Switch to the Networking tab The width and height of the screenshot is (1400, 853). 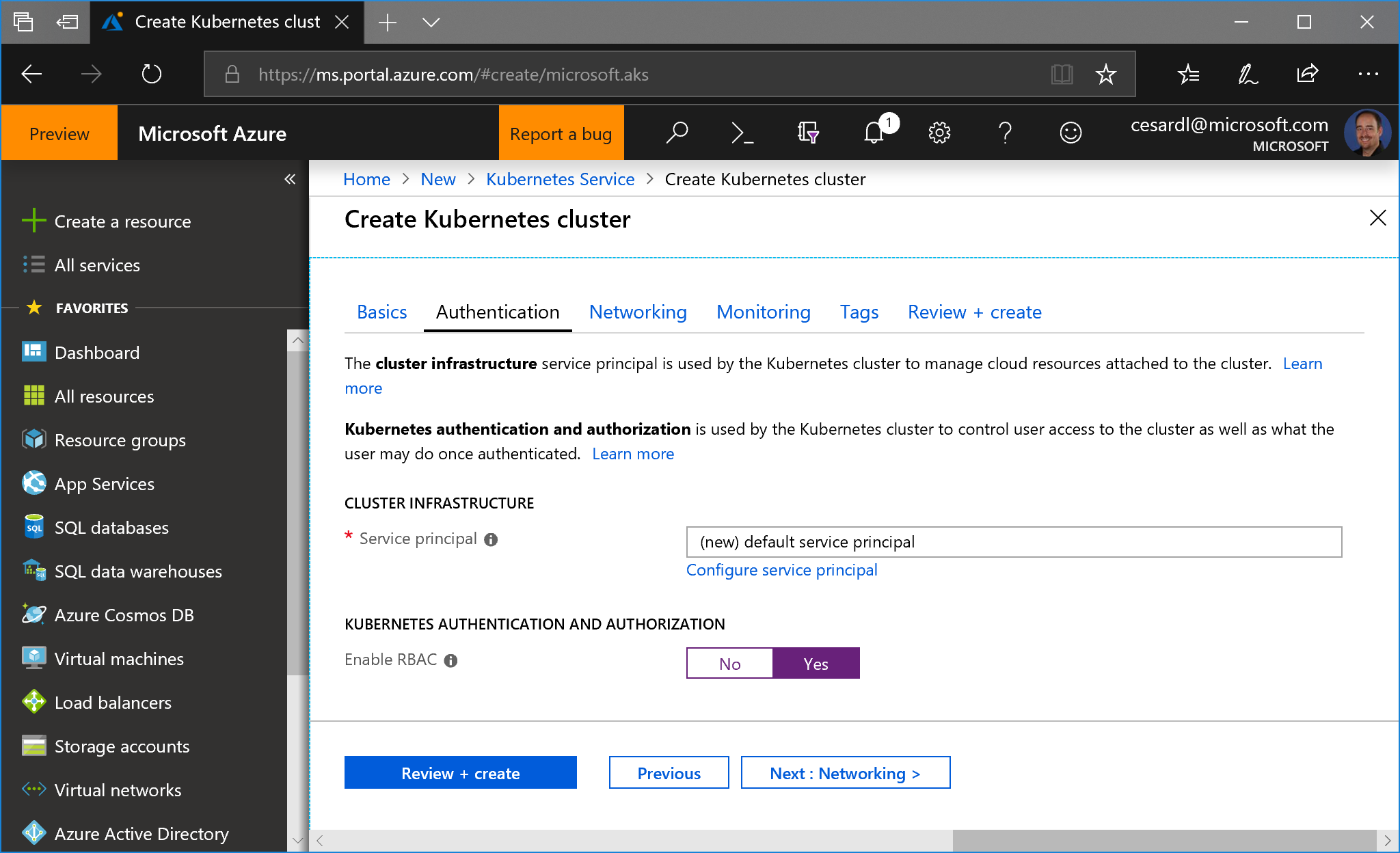coord(637,312)
